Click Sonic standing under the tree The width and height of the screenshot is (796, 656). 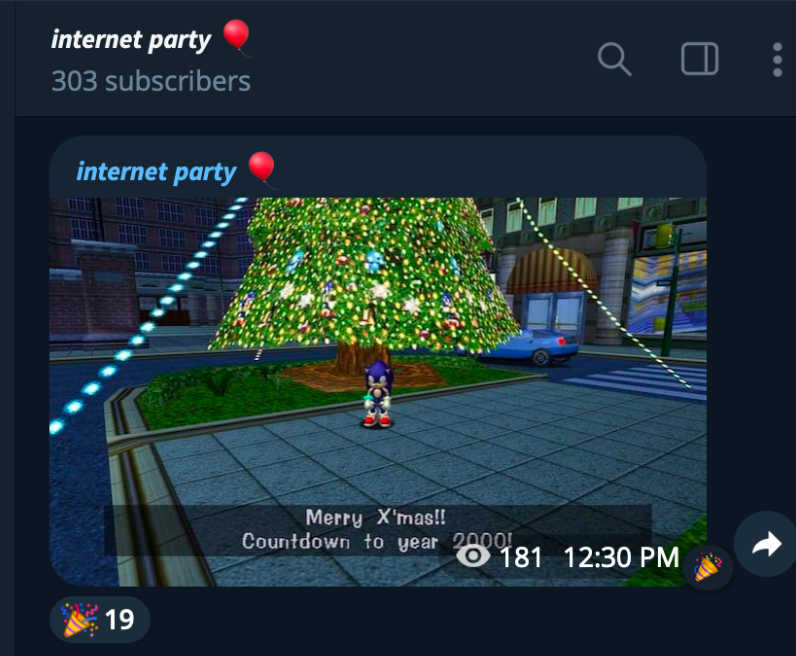(x=378, y=393)
